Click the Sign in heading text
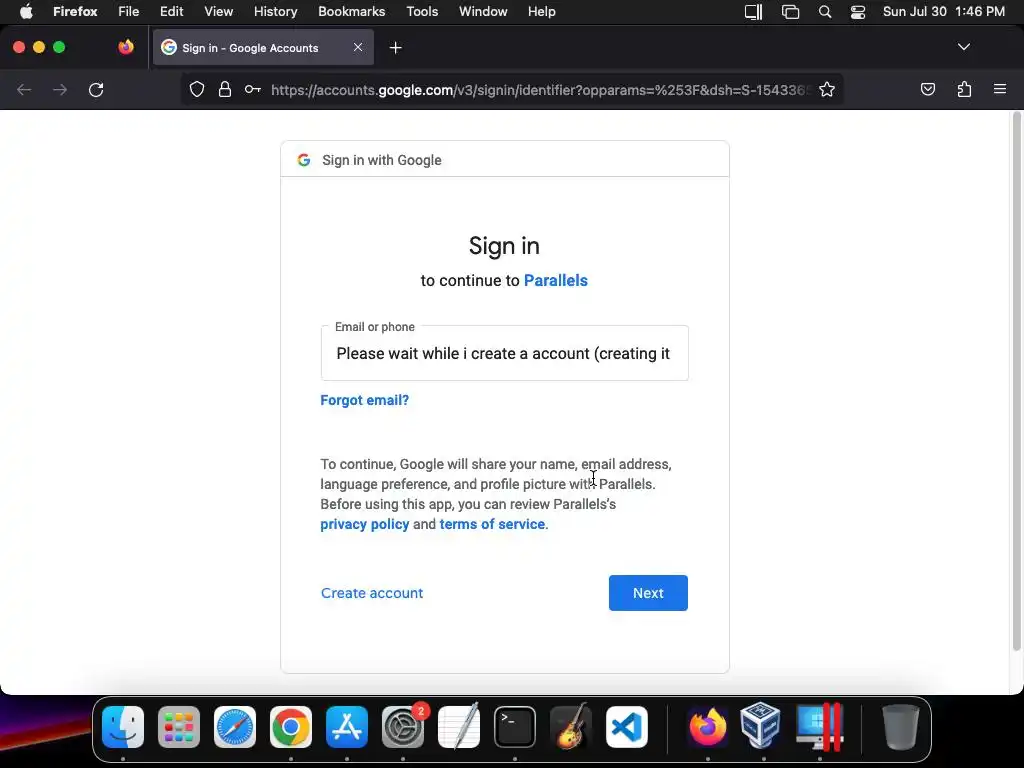Viewport: 1024px width, 768px height. tap(504, 246)
